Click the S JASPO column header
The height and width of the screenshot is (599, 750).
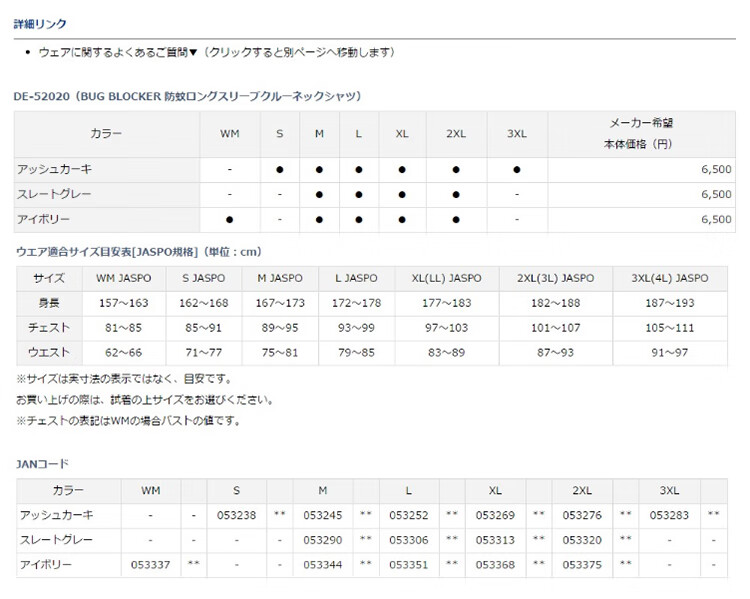(204, 278)
